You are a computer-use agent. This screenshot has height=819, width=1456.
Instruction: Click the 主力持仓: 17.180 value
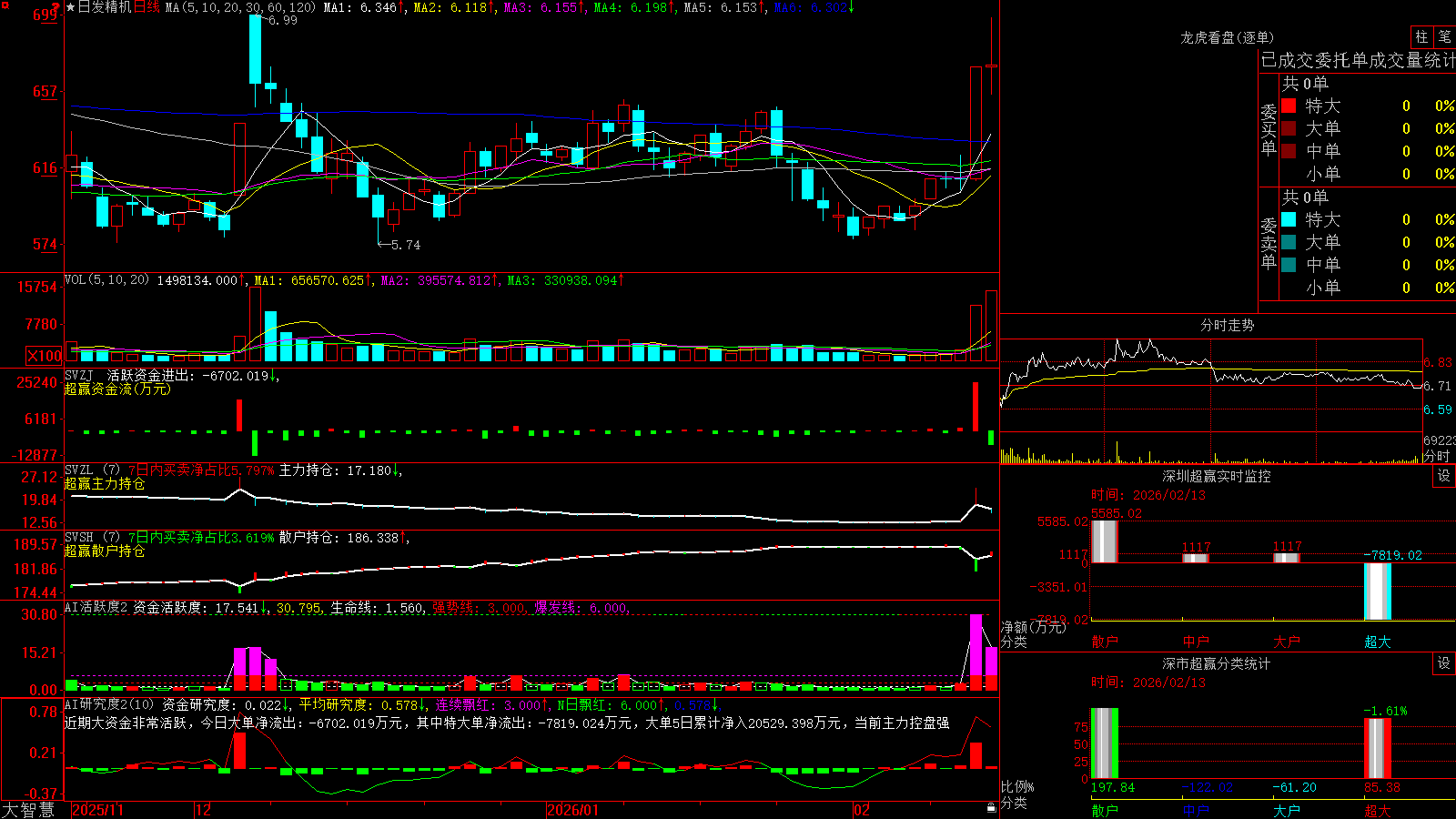[339, 470]
